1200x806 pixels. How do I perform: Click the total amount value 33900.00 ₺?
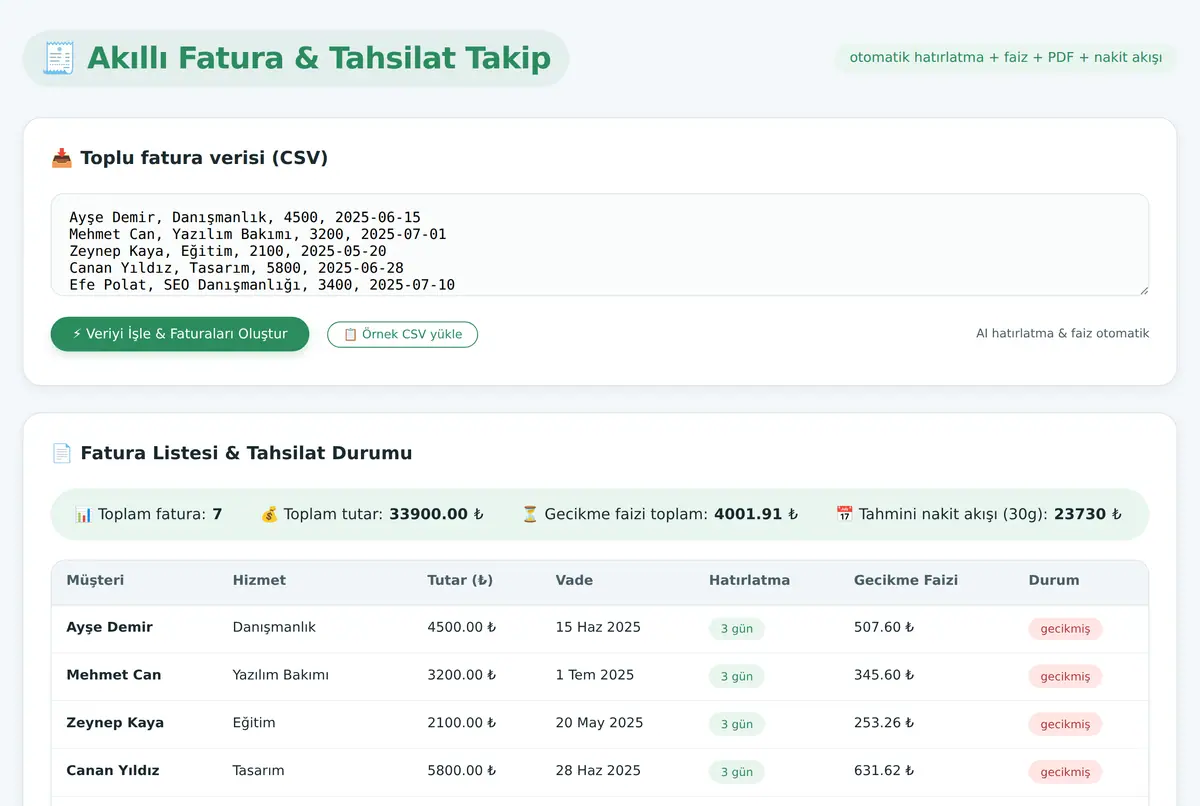436,514
